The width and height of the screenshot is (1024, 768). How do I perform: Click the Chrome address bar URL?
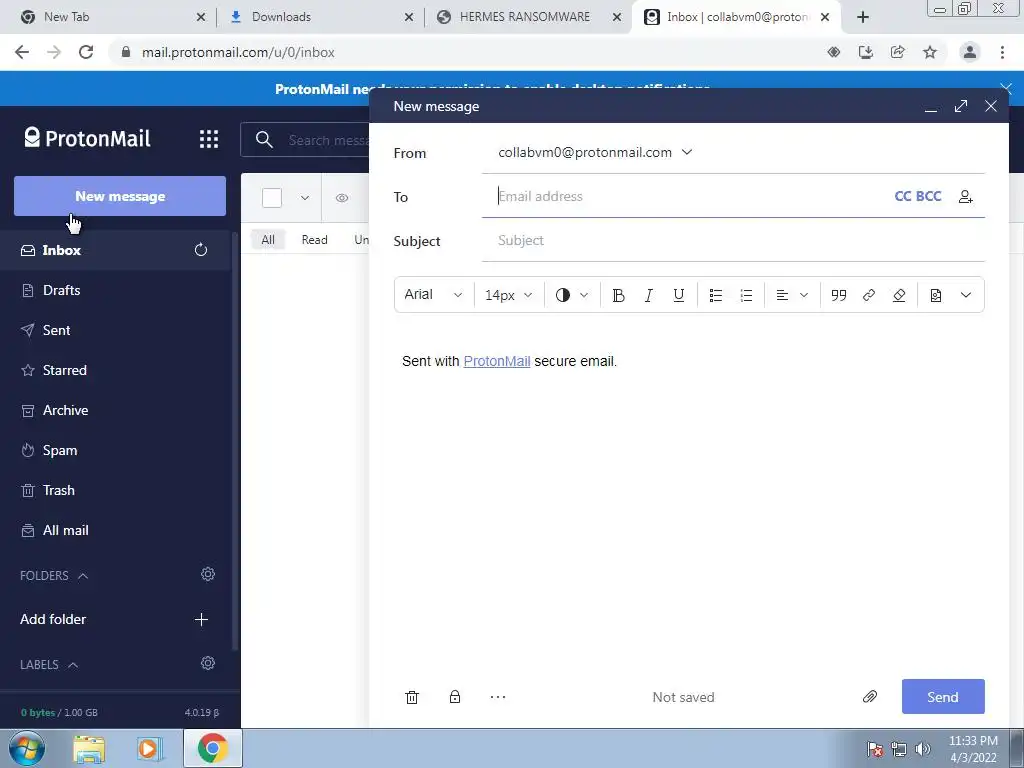tap(238, 52)
